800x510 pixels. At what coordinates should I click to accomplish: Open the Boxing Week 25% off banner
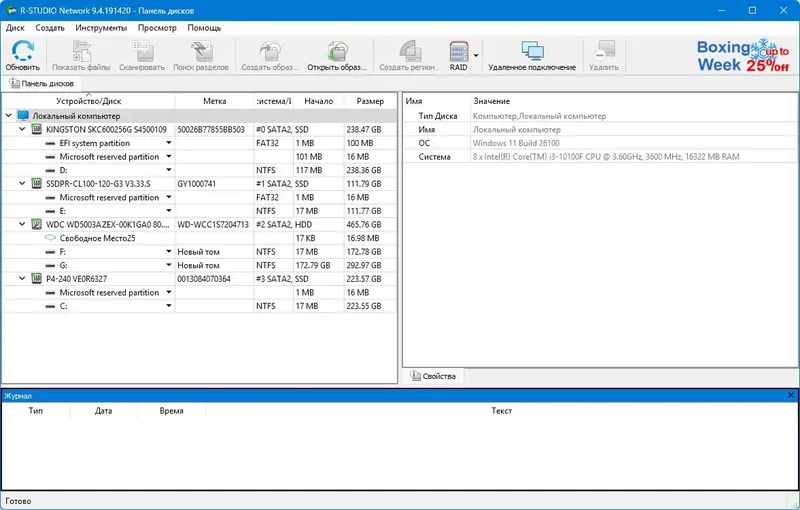pos(743,55)
